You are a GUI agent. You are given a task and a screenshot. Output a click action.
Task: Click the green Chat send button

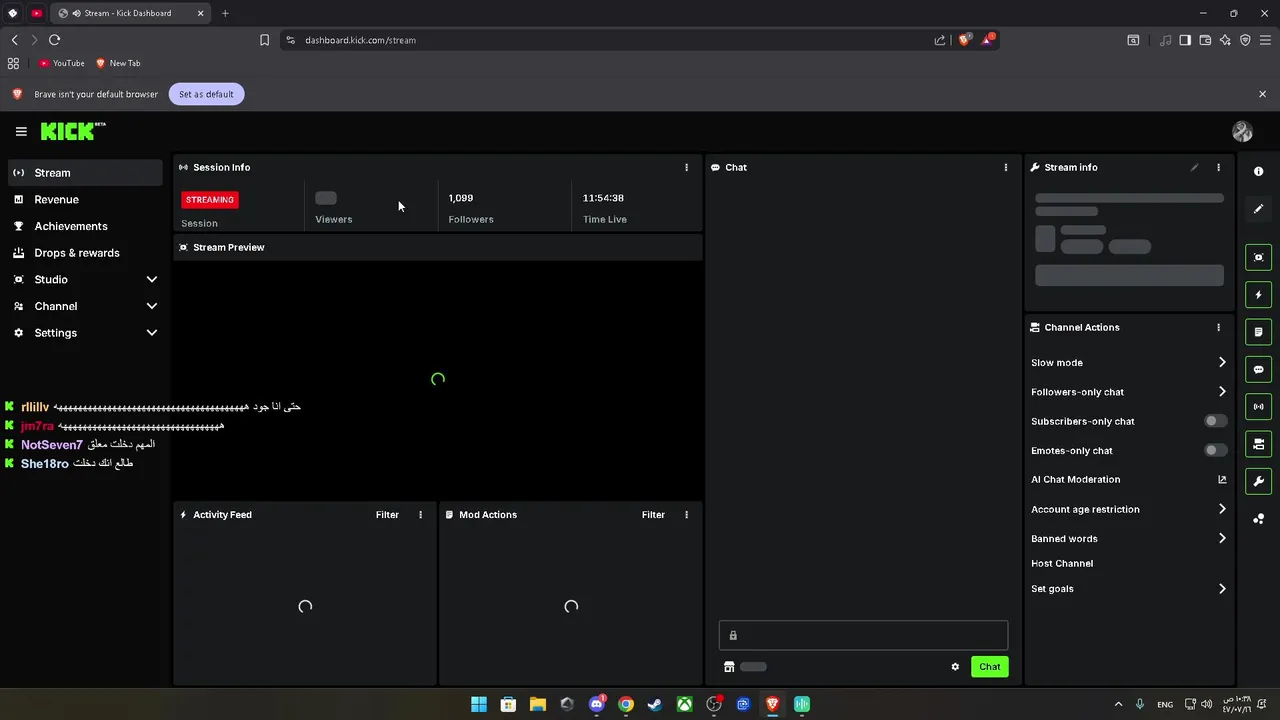989,667
